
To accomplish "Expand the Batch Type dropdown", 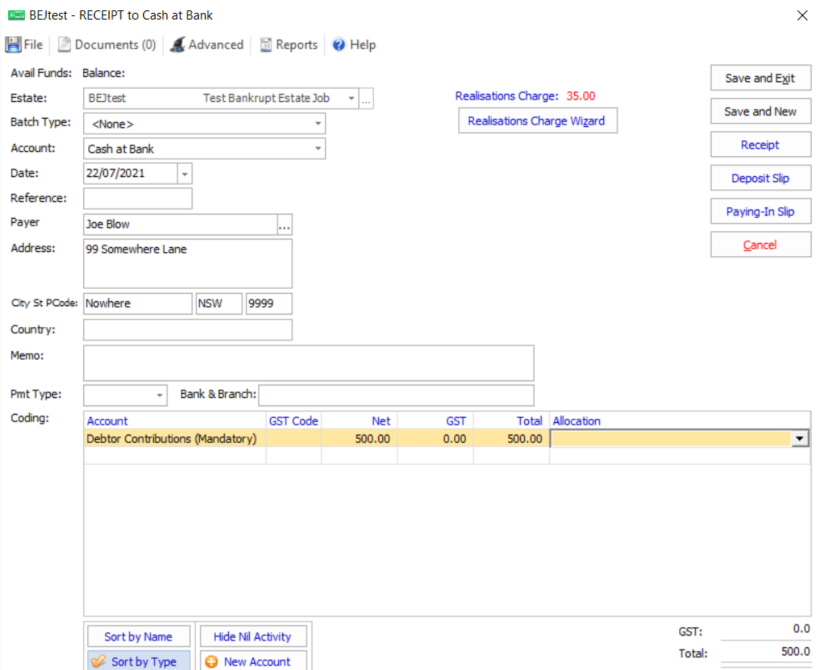I will click(x=318, y=124).
